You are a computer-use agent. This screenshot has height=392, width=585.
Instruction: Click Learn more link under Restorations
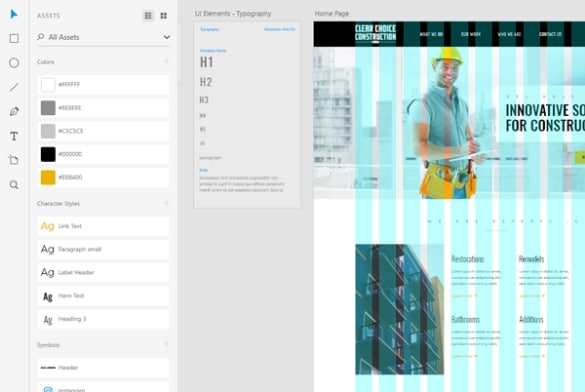click(x=464, y=296)
